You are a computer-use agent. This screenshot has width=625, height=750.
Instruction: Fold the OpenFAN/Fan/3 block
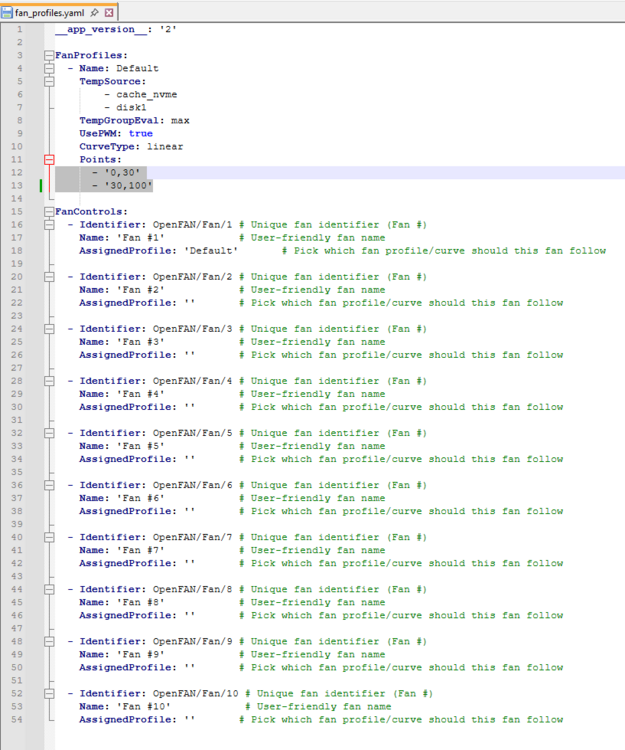[49, 329]
